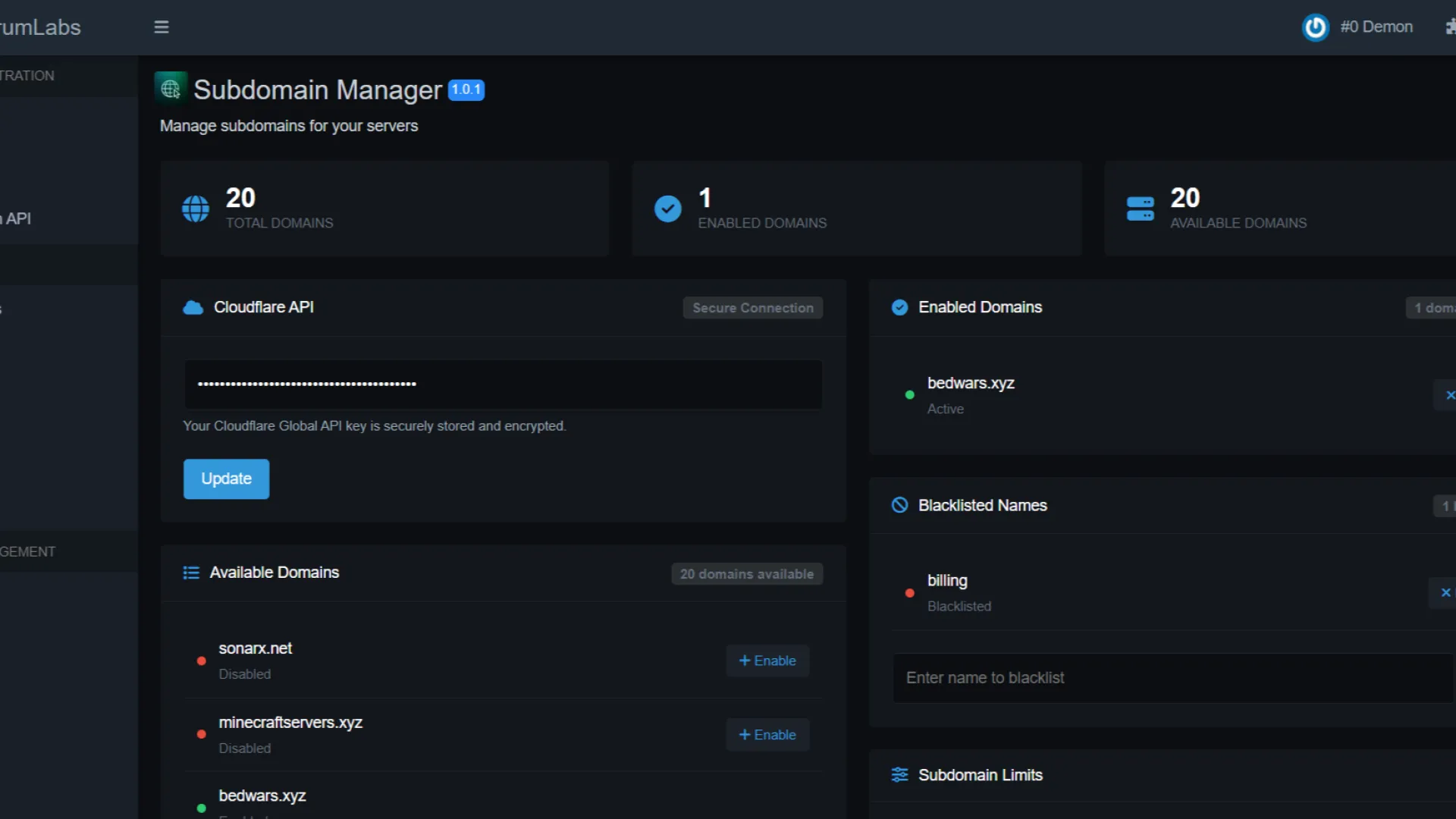Click the 1.0.1 version badge

[466, 89]
